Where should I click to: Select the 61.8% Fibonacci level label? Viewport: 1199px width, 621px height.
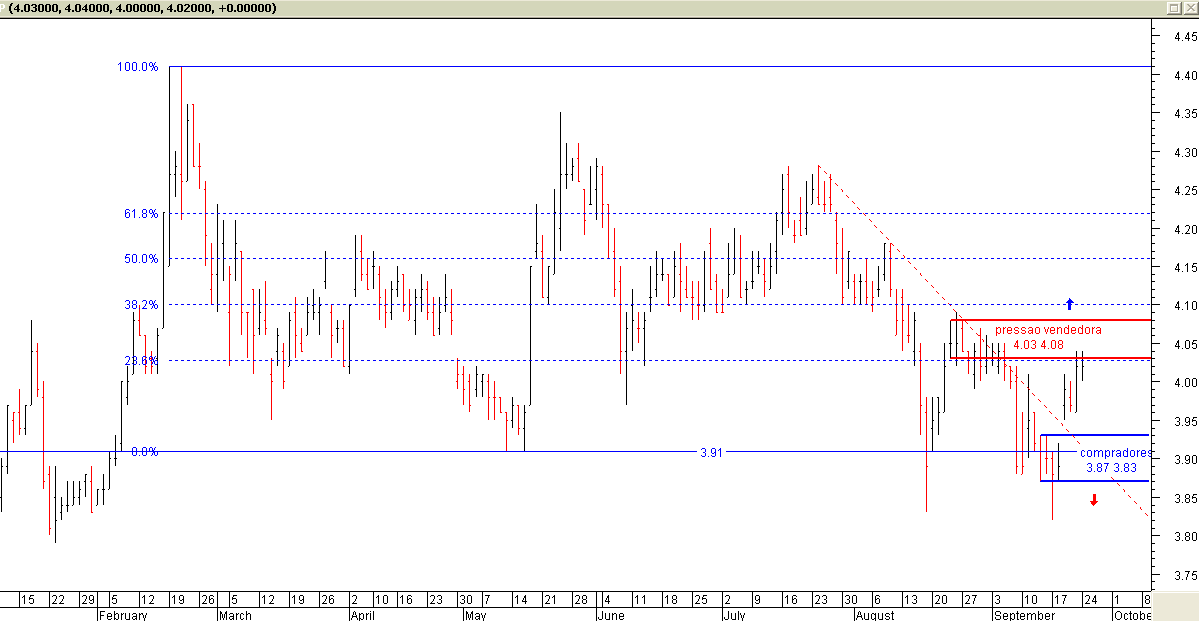pos(141,213)
